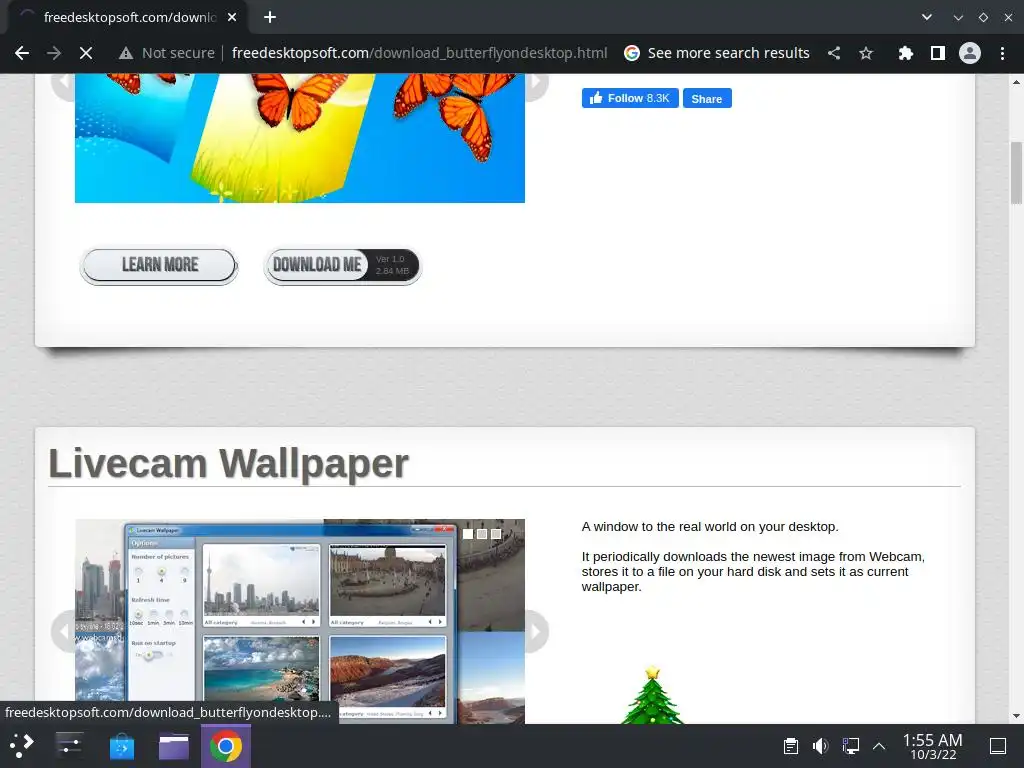1024x768 pixels.
Task: Open the profile avatar menu
Action: pyautogui.click(x=970, y=53)
